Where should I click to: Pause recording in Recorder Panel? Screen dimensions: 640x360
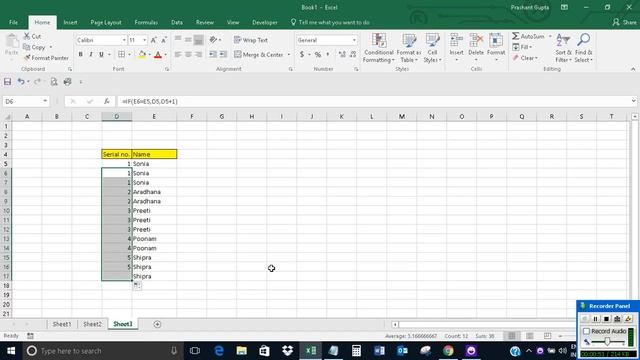(x=596, y=319)
